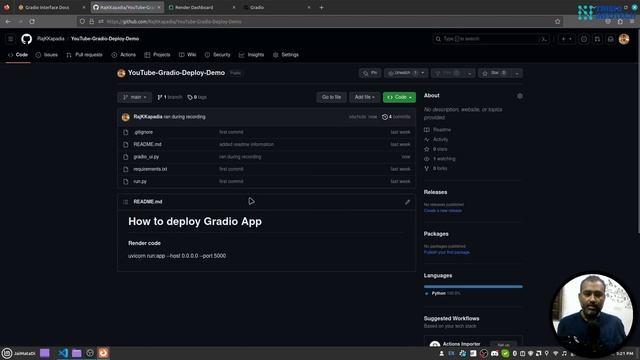Image resolution: width=640 pixels, height=360 pixels.
Task: Open GitHub homepage via Octocat logo
Action: [x=27, y=39]
